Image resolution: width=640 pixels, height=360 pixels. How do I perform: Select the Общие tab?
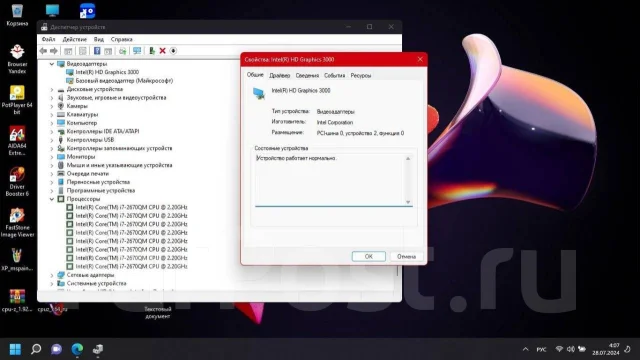point(255,75)
